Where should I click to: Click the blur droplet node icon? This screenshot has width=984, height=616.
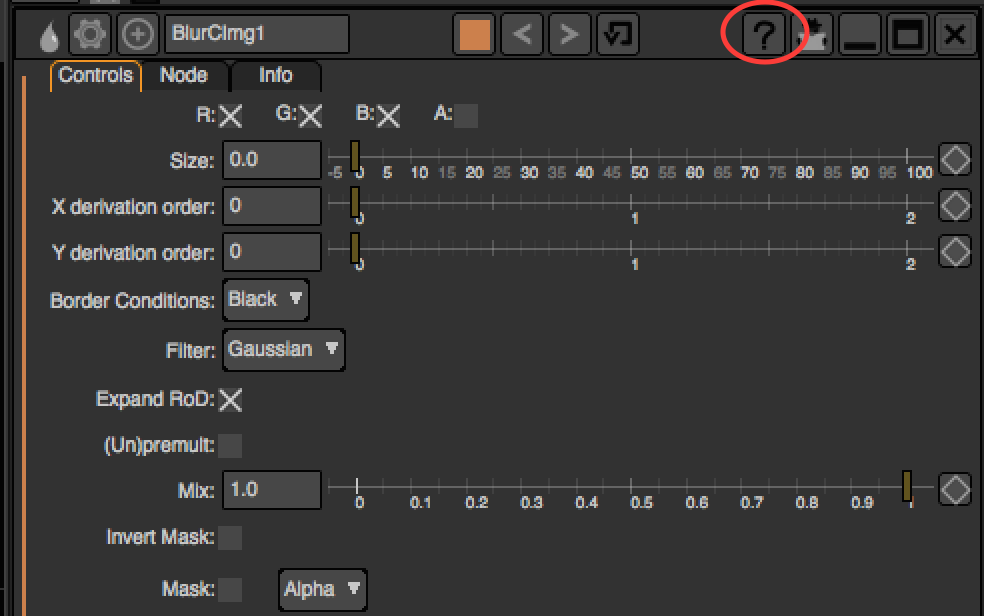(49, 36)
